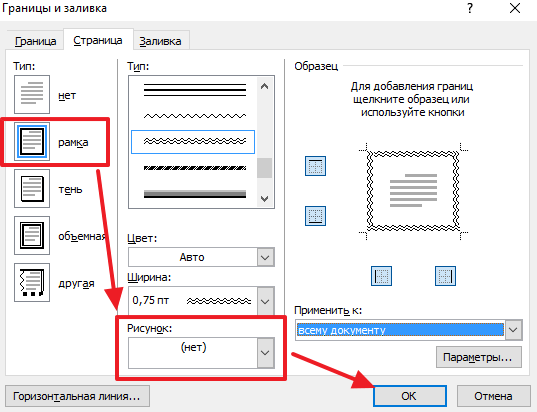Select the double wavy line style
The image size is (537, 412).
point(193,141)
